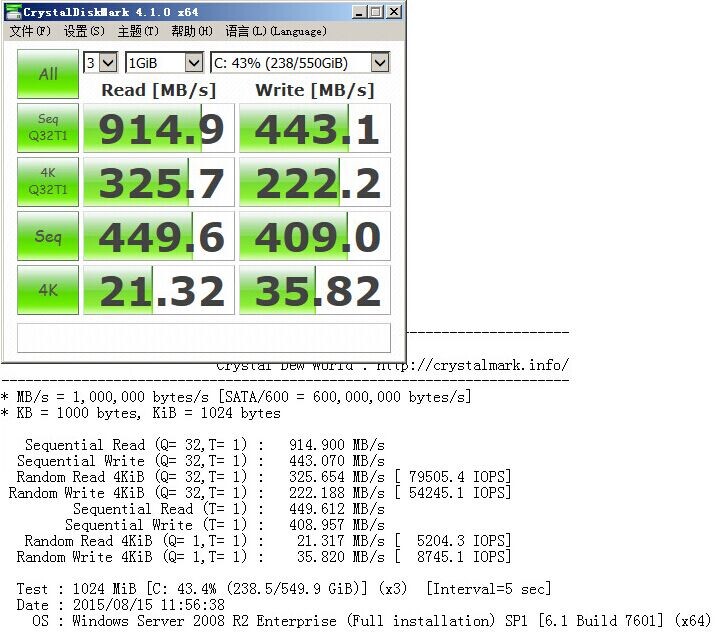Viewport: 721px width, 640px height.
Task: Open the C: 43% drive selection dropdown
Action: [300, 63]
